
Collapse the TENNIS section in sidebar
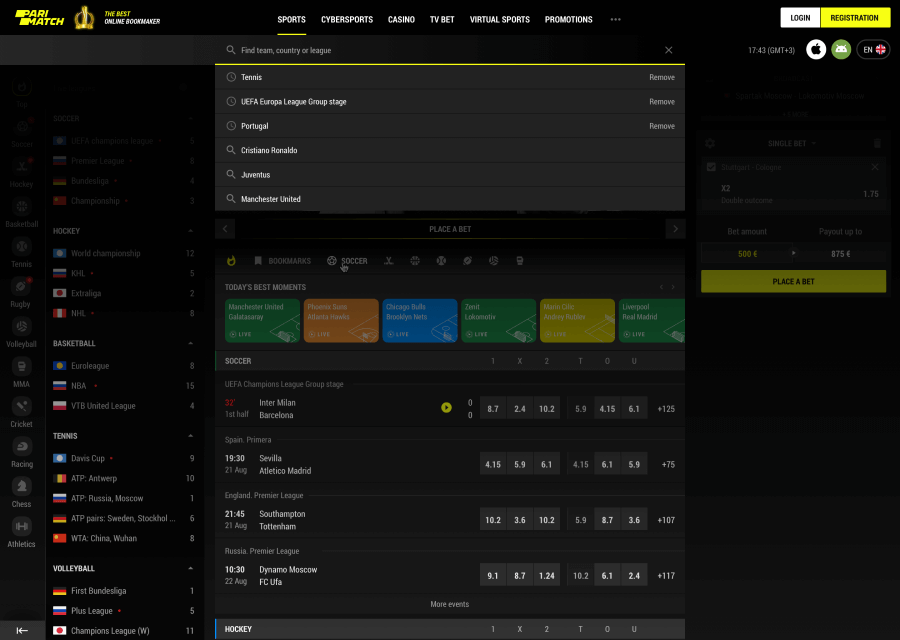pyautogui.click(x=191, y=436)
